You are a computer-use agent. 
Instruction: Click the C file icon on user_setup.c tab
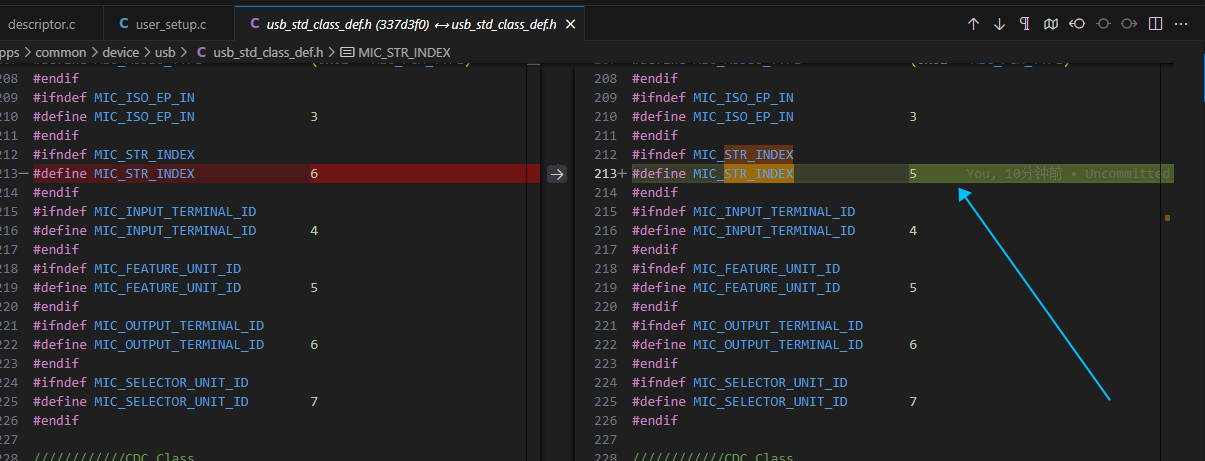pyautogui.click(x=124, y=22)
